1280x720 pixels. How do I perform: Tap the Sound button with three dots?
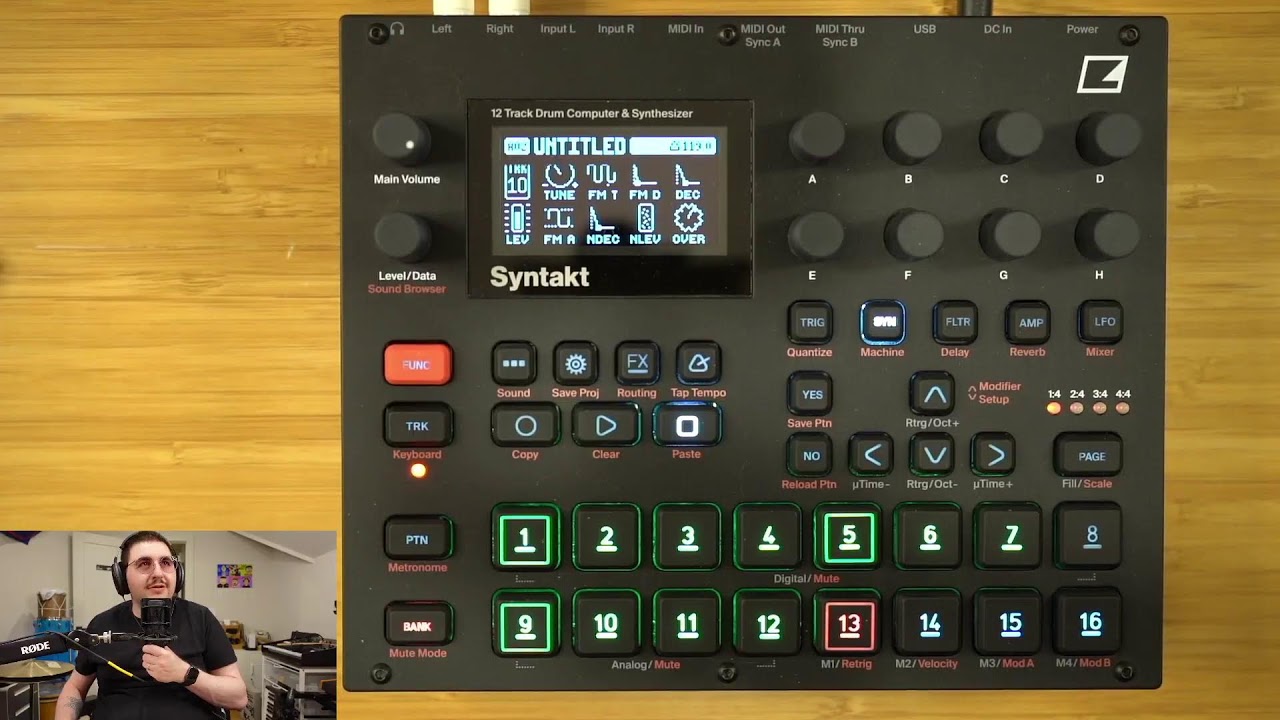[x=514, y=365]
